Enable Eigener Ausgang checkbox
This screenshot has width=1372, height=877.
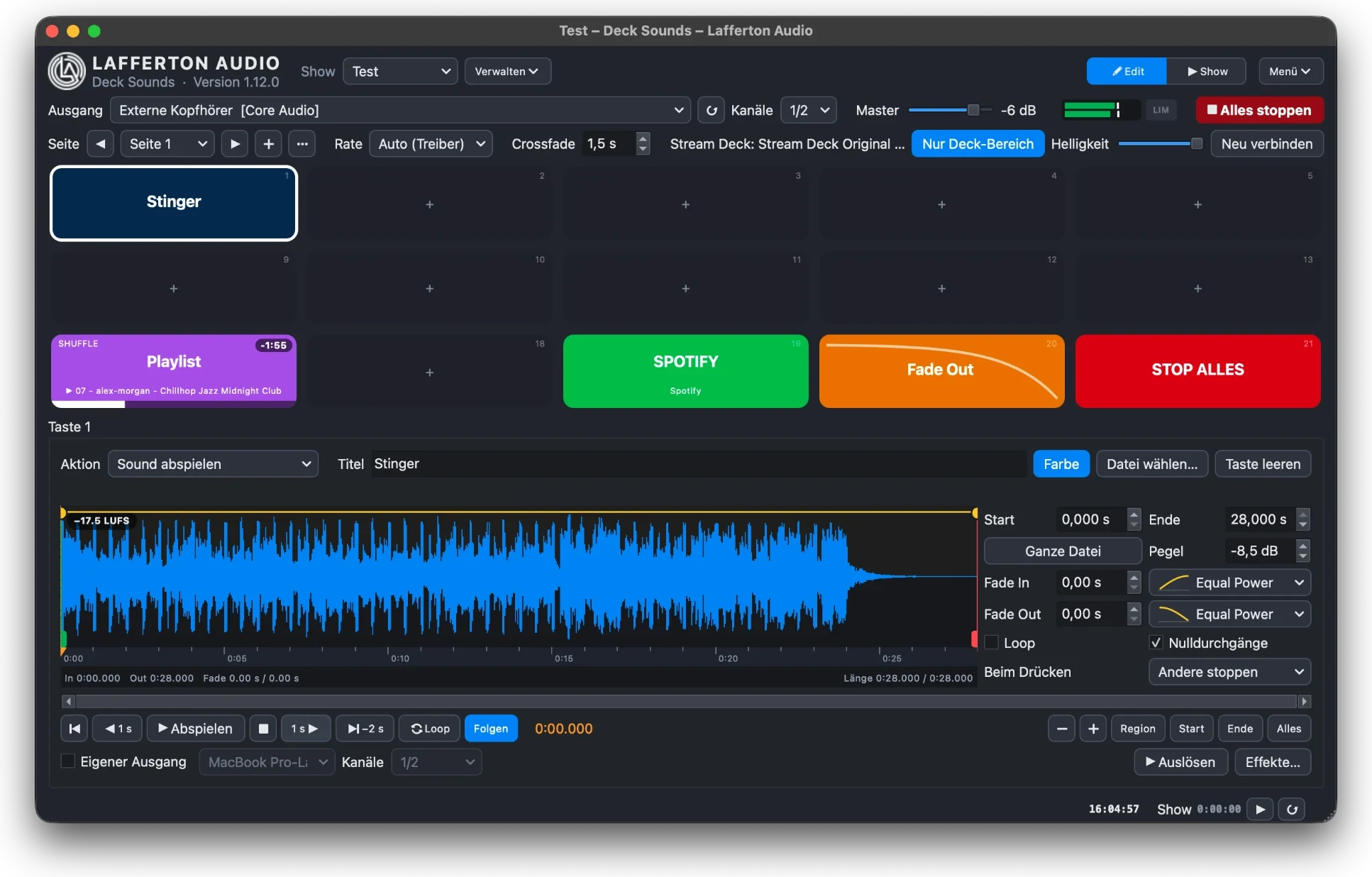(x=68, y=761)
